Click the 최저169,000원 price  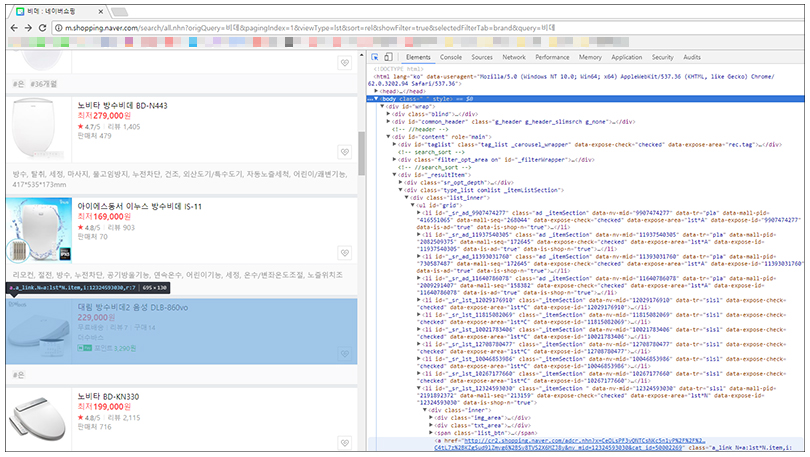click(x=104, y=216)
